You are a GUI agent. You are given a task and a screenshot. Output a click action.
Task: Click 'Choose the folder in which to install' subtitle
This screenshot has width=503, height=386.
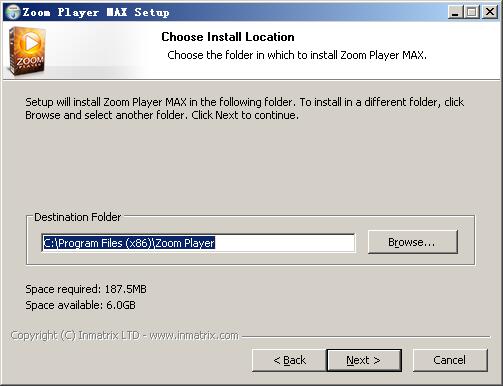point(297,55)
